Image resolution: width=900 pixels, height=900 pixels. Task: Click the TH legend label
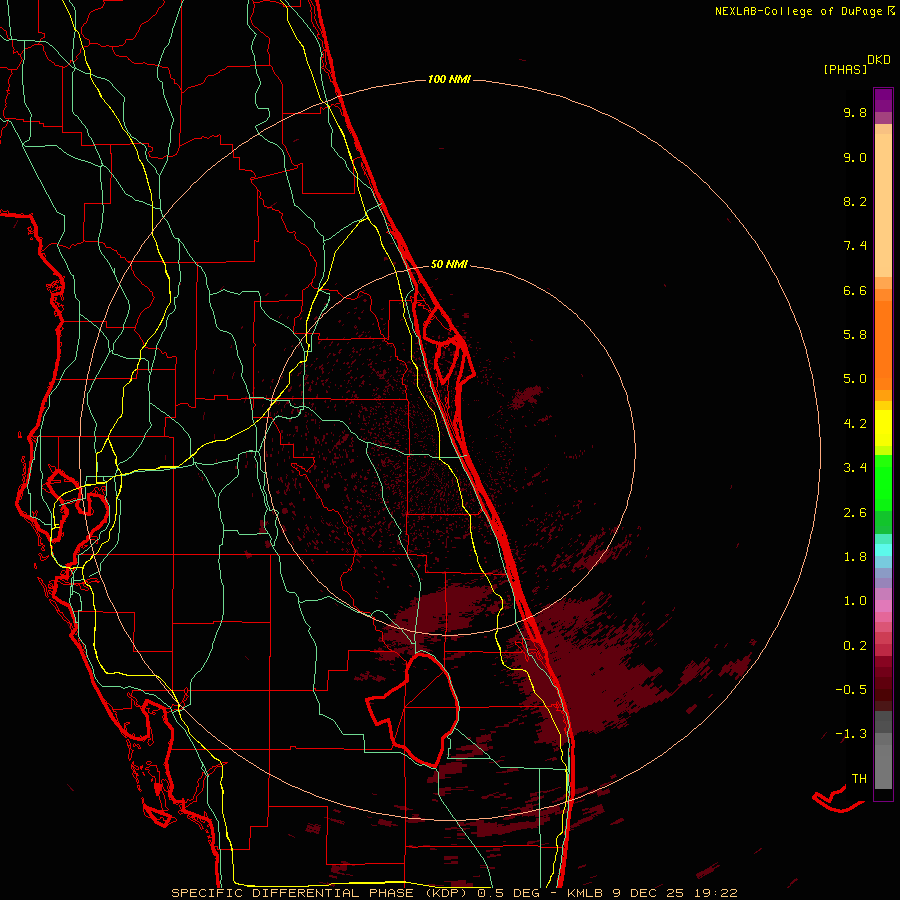click(x=859, y=779)
